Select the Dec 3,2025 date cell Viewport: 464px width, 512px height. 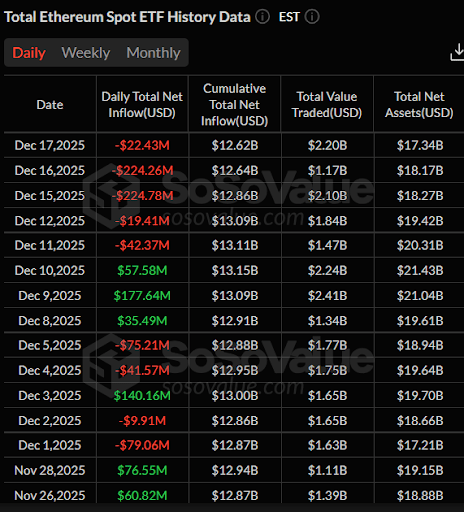50,396
